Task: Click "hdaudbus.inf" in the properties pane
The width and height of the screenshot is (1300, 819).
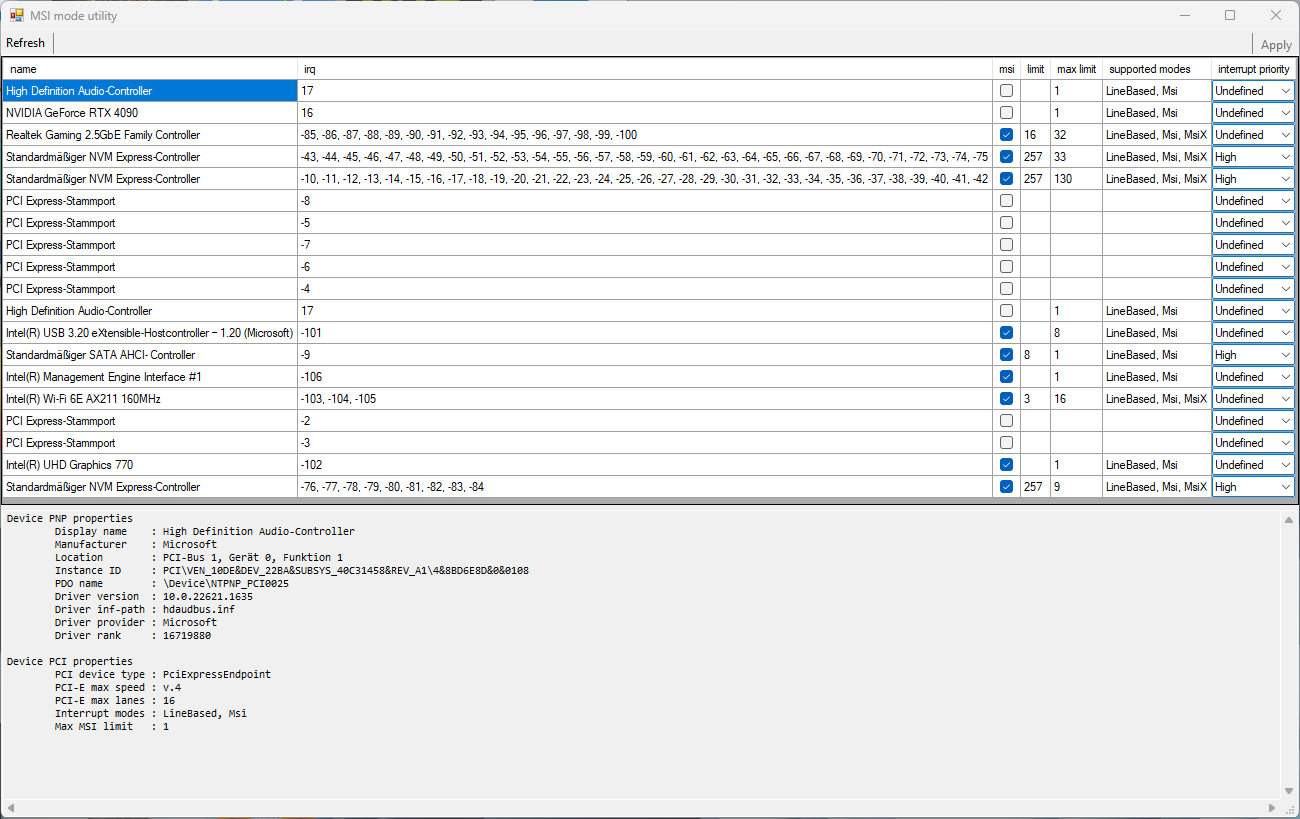Action: point(199,609)
